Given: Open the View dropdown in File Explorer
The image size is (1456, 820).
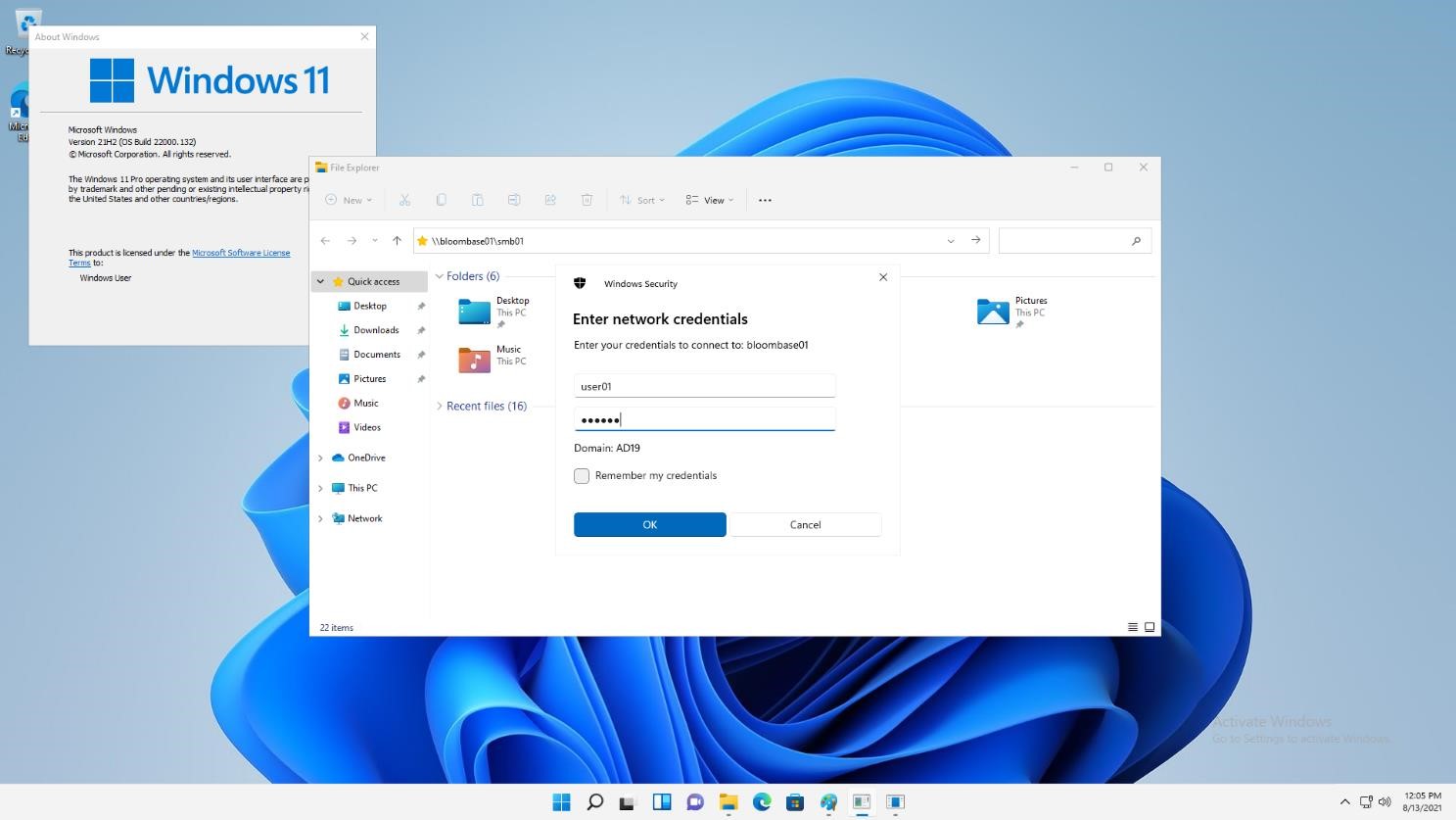Looking at the screenshot, I should tap(710, 200).
